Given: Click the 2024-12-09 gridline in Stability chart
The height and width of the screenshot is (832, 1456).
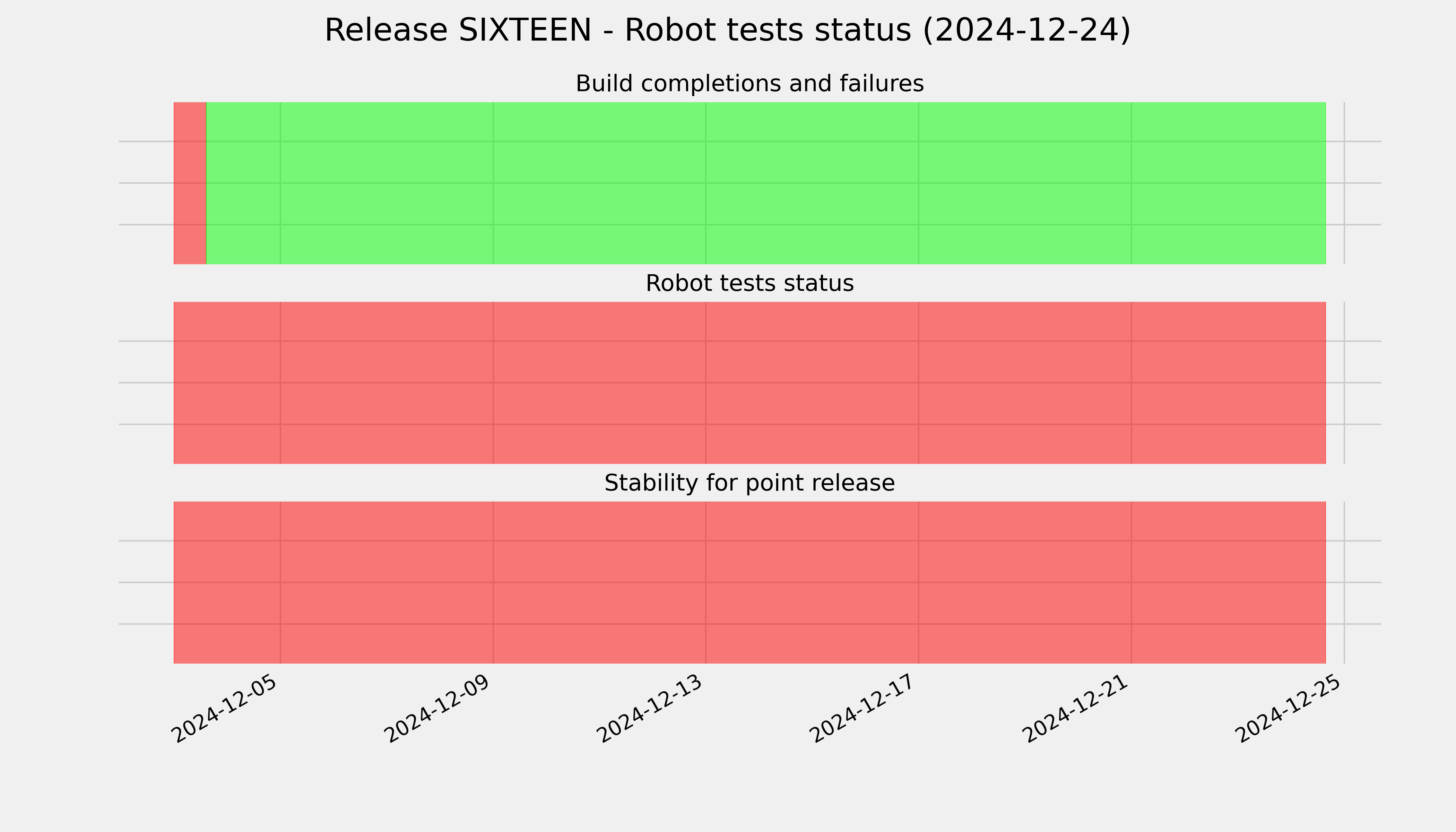Looking at the screenshot, I should [493, 582].
